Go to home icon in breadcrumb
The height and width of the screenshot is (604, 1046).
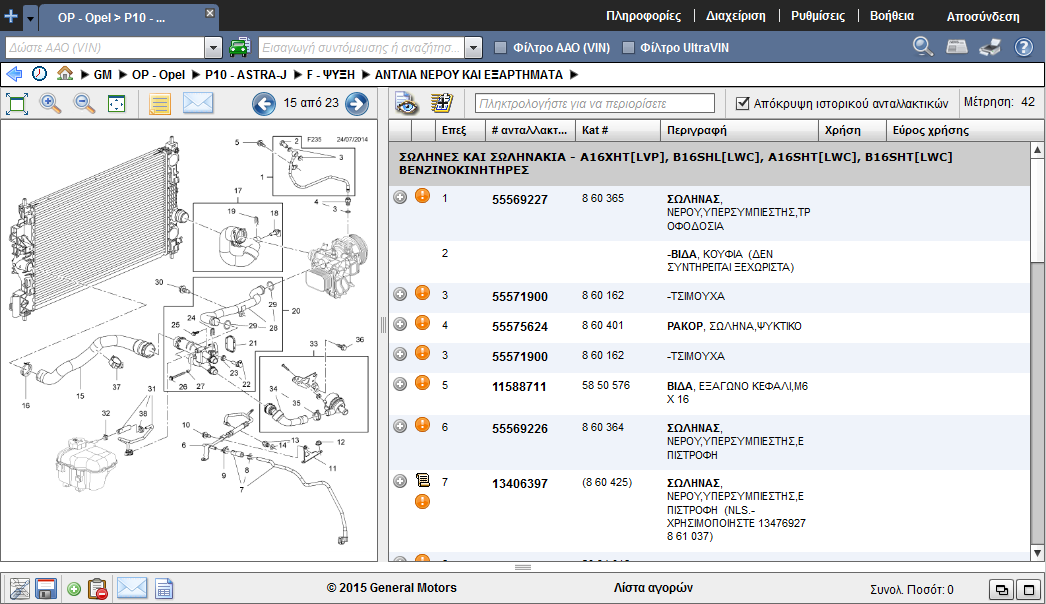tap(65, 73)
